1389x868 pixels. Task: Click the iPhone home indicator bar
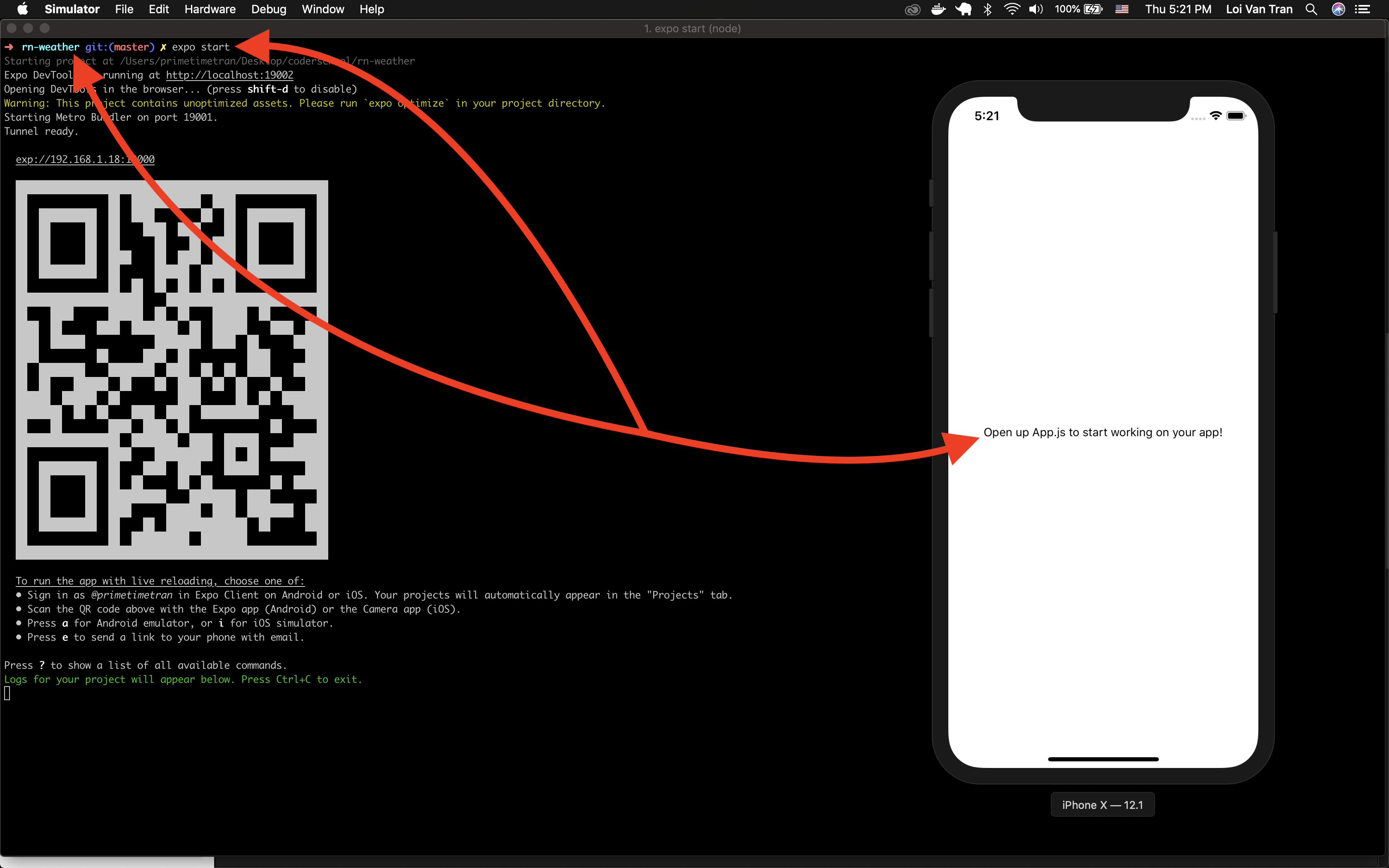[x=1103, y=759]
